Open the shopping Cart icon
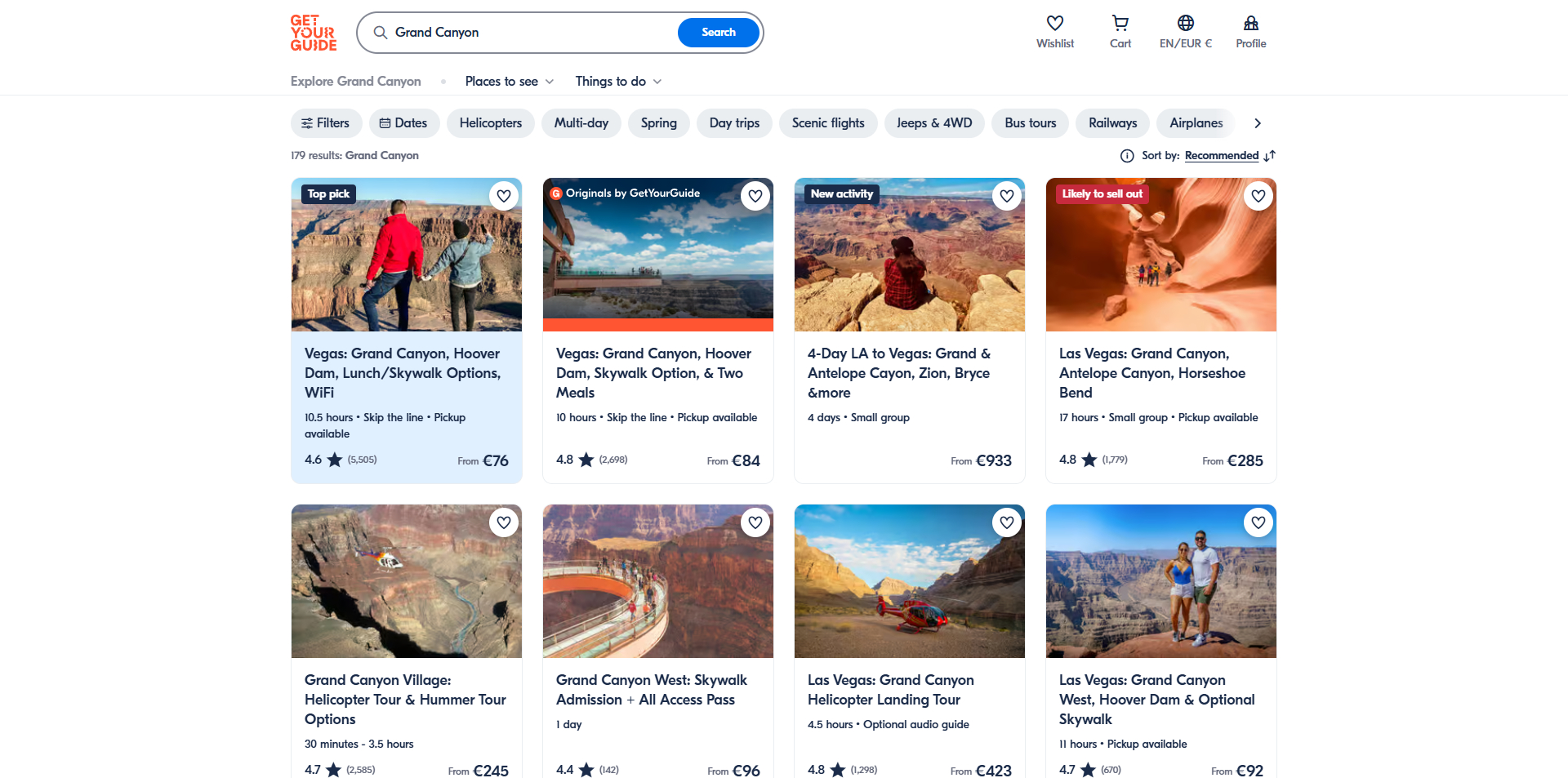Viewport: 1568px width, 778px height. coord(1120,24)
